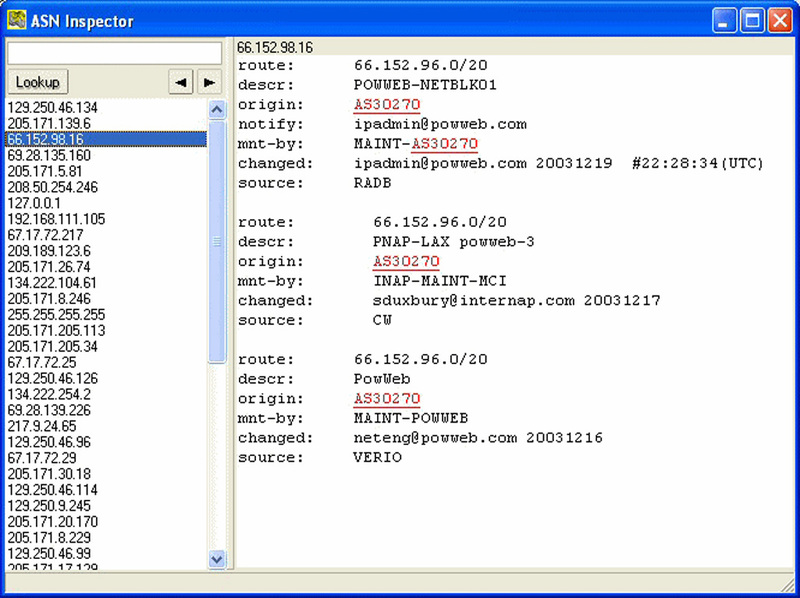Select 129.250.46.114 in the list

click(106, 490)
